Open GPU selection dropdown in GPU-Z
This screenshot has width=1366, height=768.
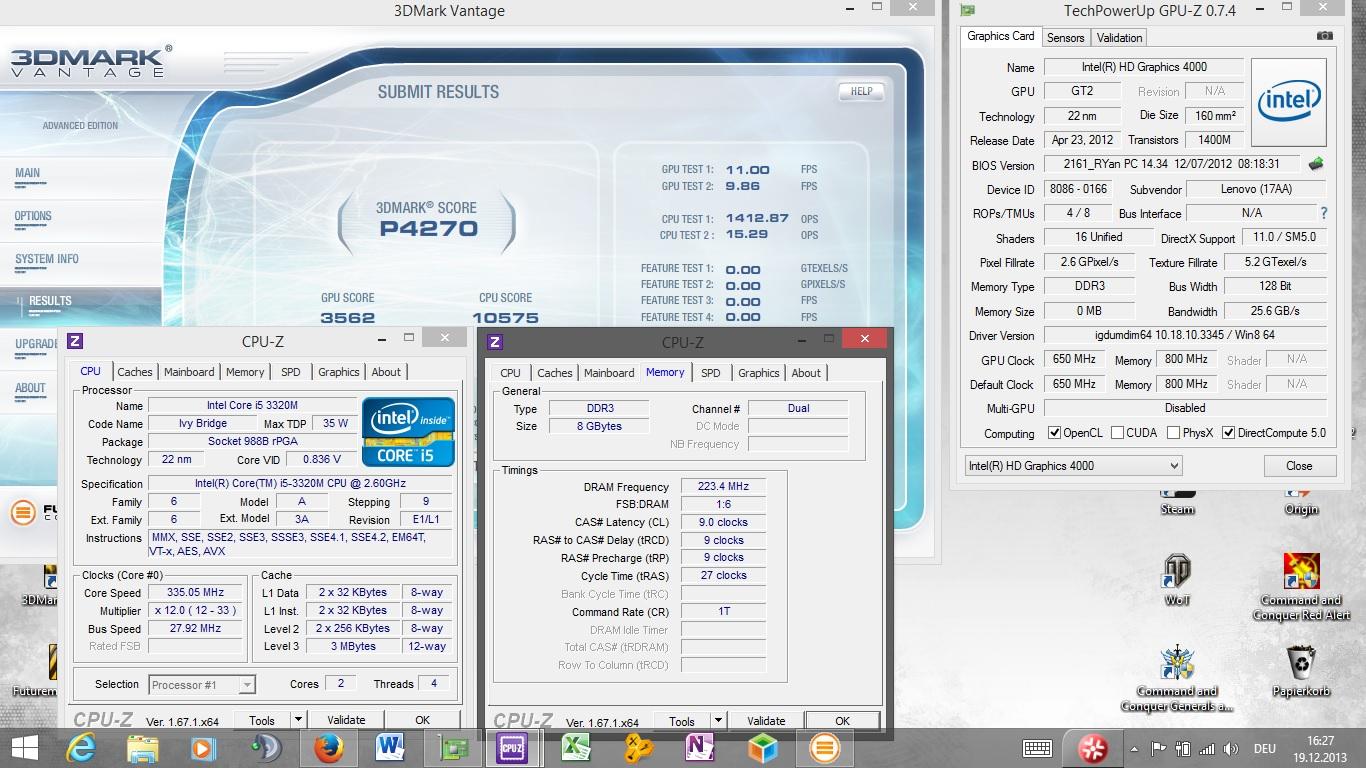[1073, 466]
